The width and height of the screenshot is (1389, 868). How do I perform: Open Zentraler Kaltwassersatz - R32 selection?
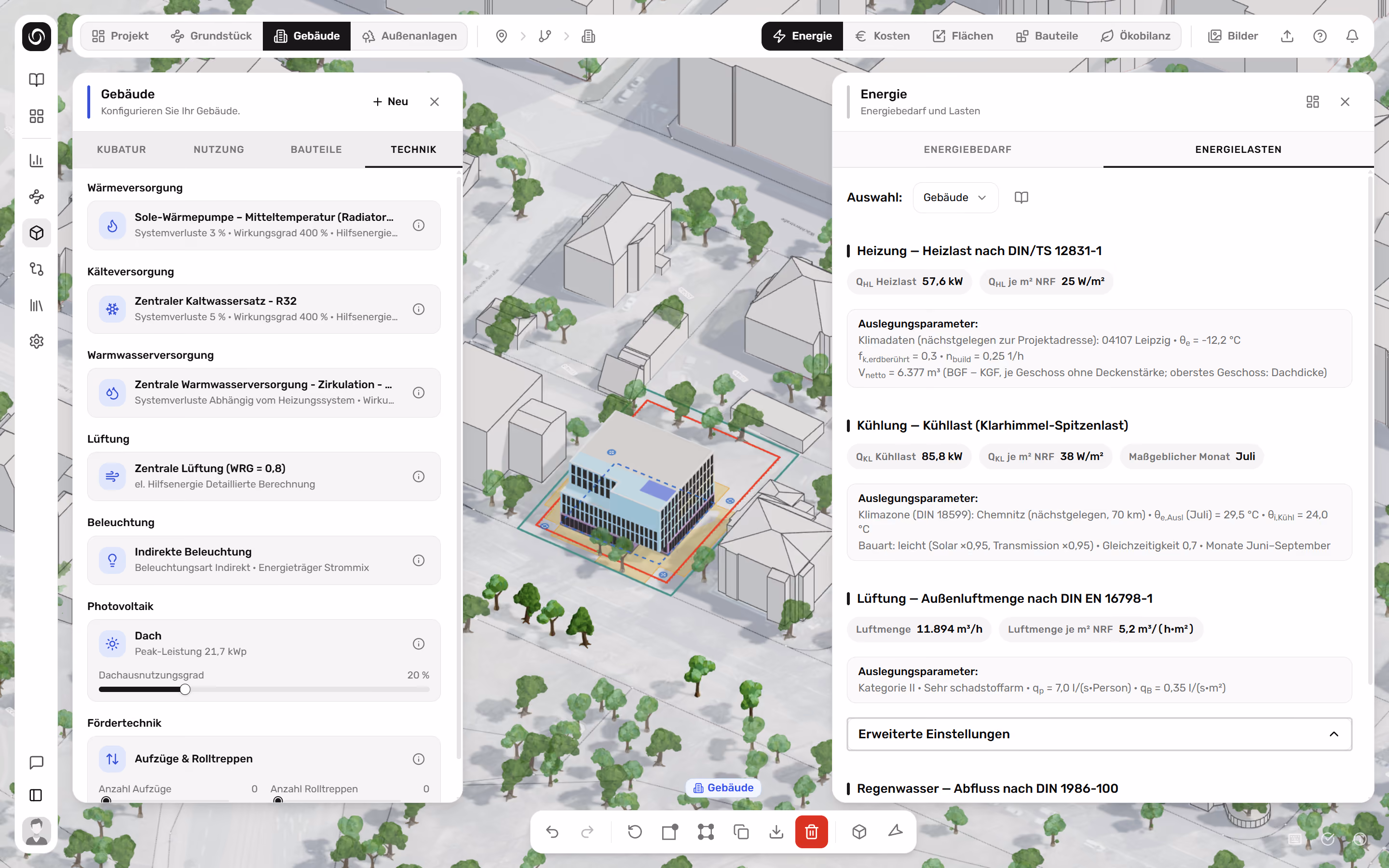click(x=264, y=309)
